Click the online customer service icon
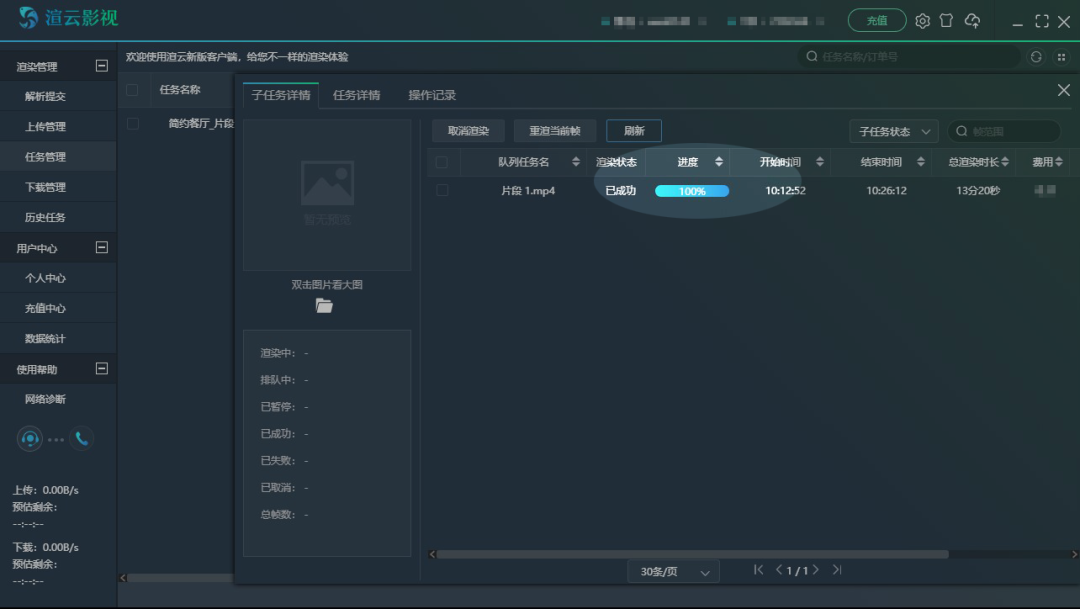Screen dimensions: 1080x609 pos(30,438)
